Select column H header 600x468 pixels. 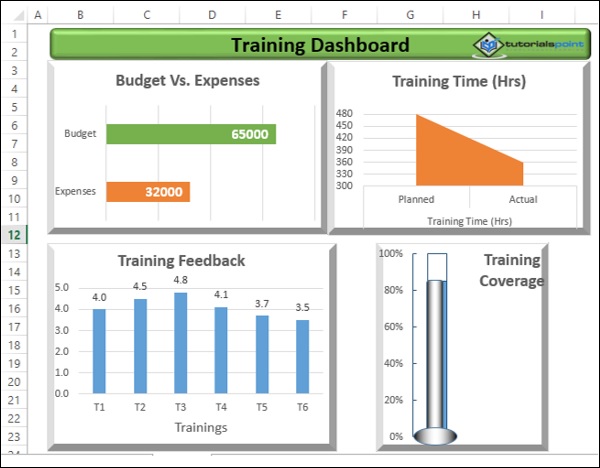(x=476, y=15)
